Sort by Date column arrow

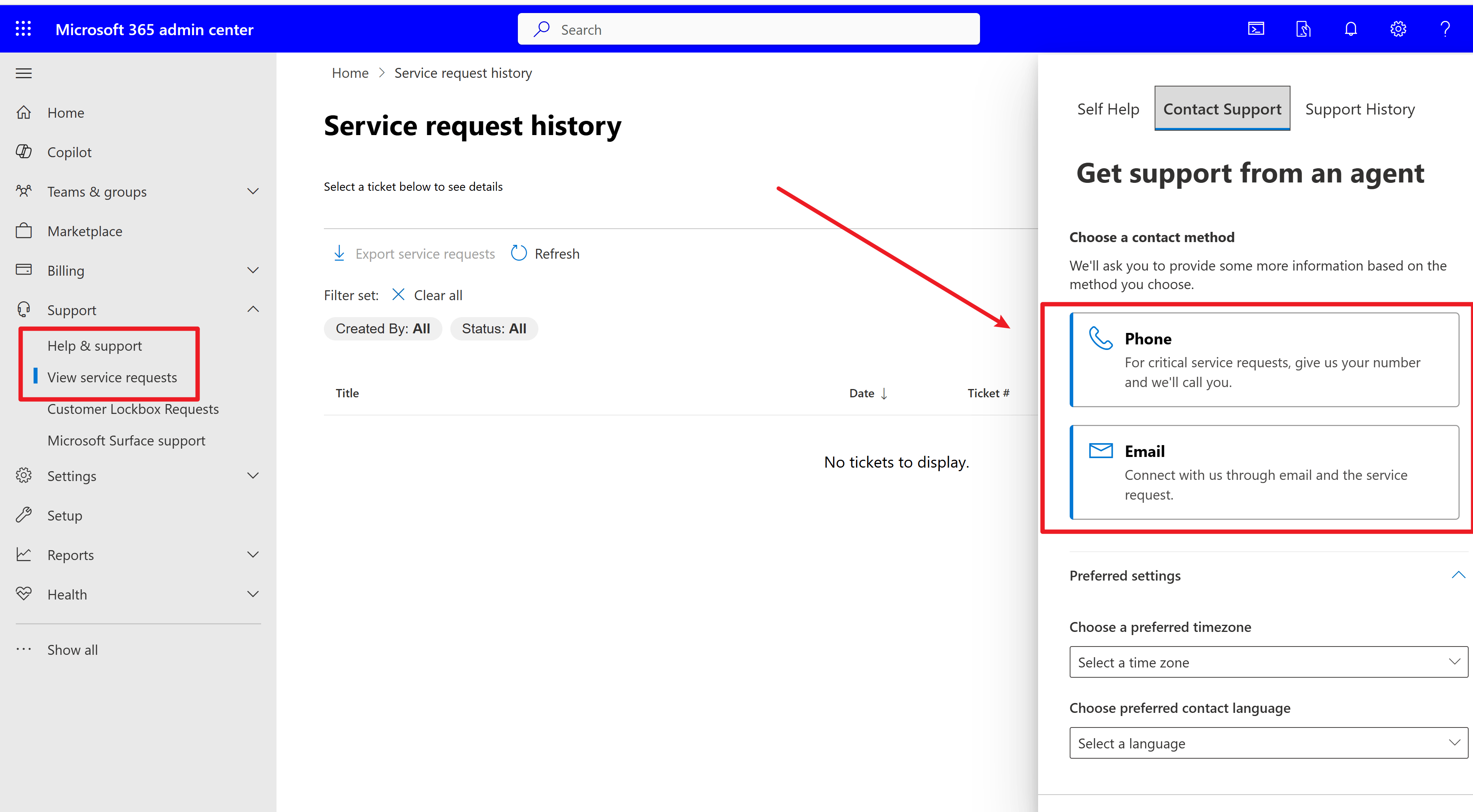coord(884,393)
